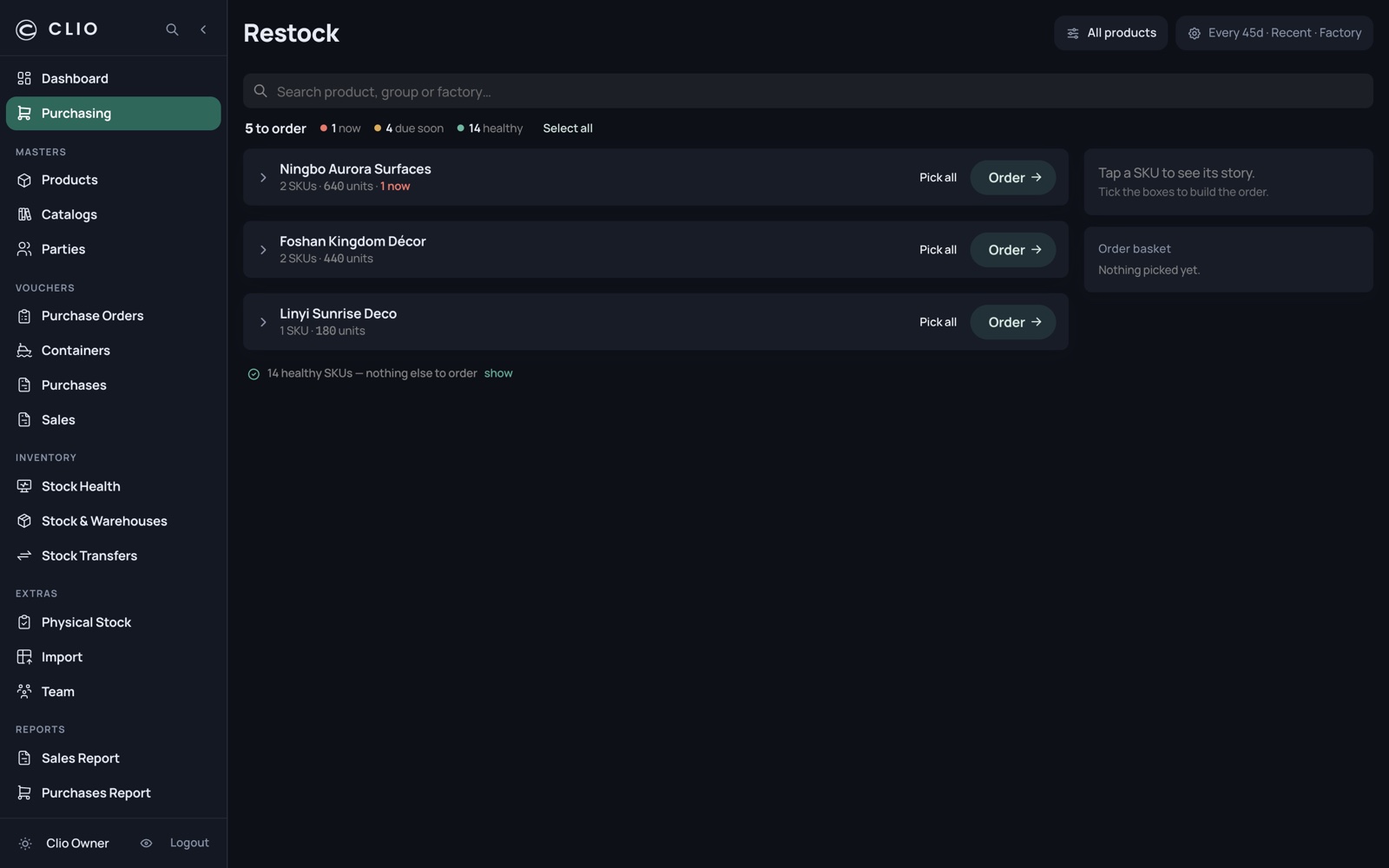This screenshot has height=868, width=1389.
Task: View Stock Health
Action: click(x=113, y=487)
